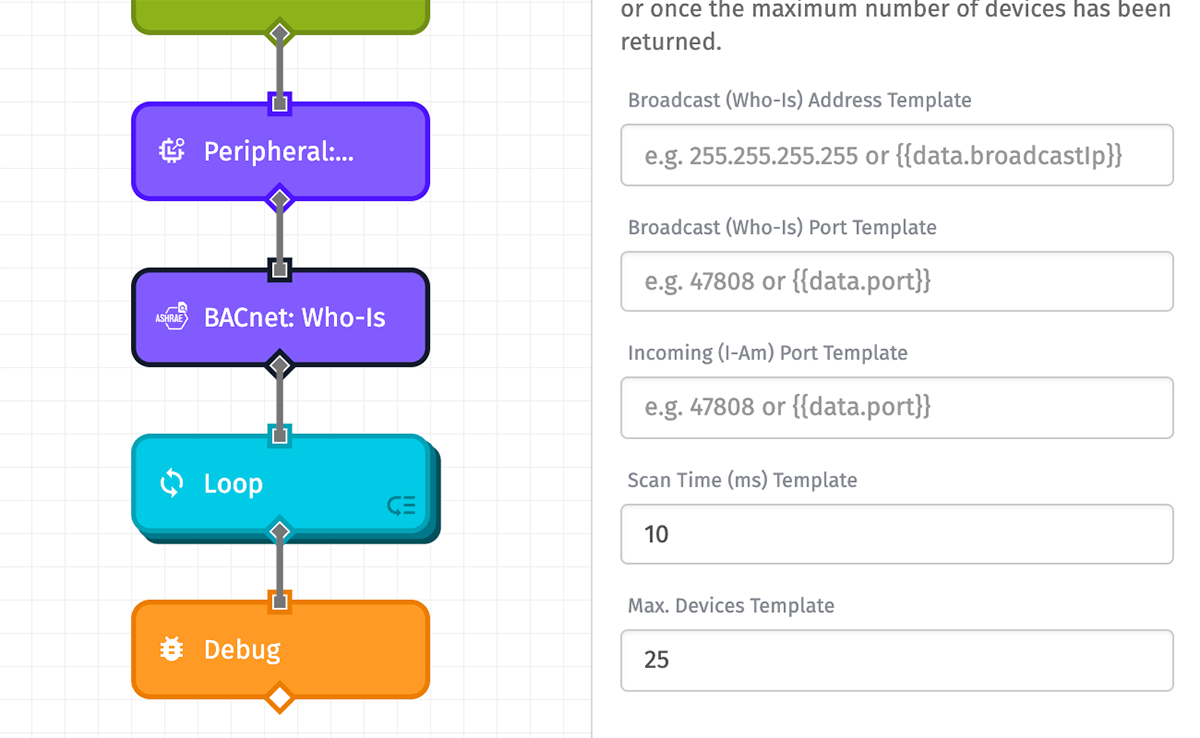
Task: Click the ASHRAE BACnet icon
Action: click(x=172, y=317)
